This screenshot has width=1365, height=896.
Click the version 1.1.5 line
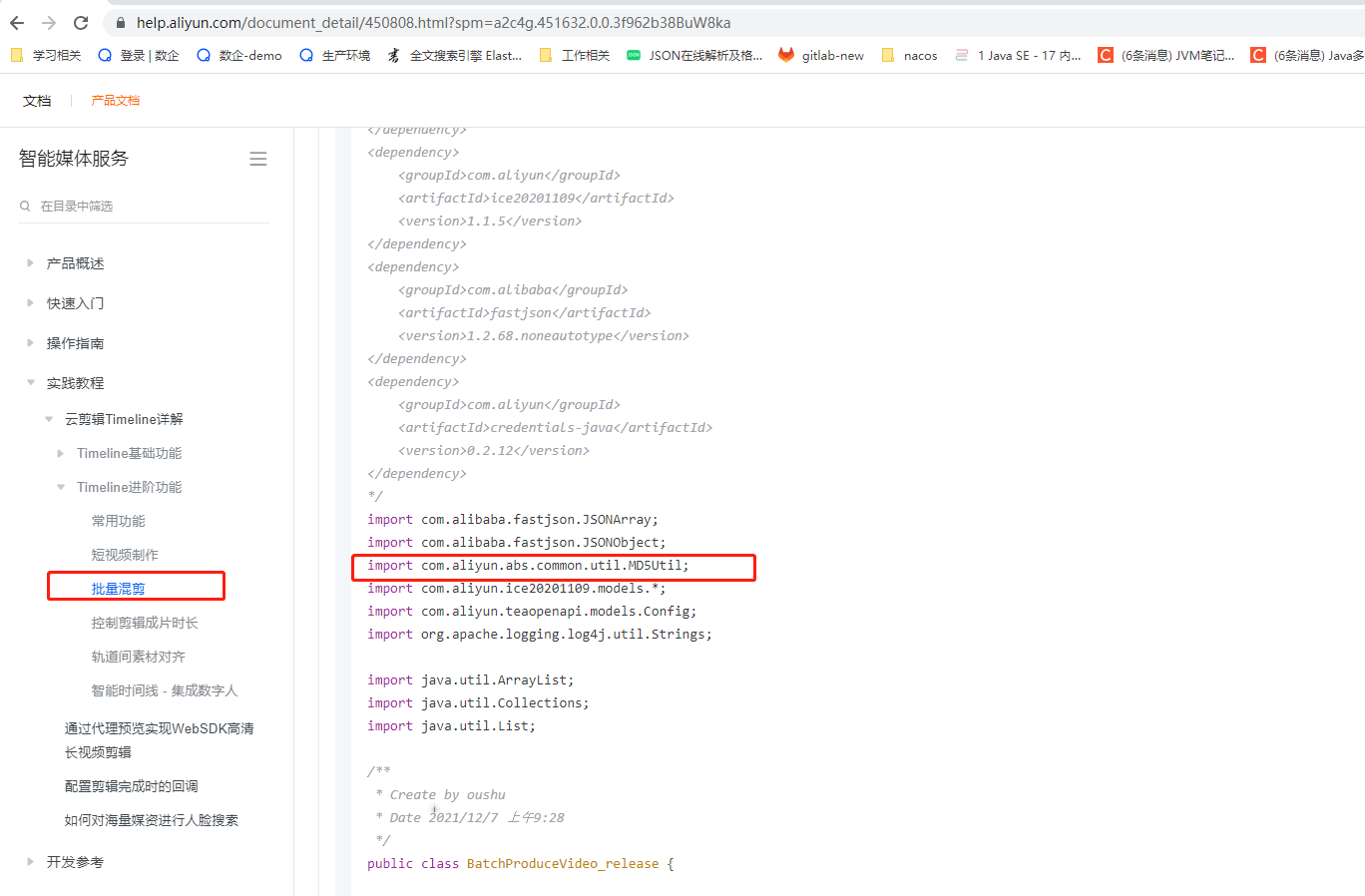coord(490,222)
